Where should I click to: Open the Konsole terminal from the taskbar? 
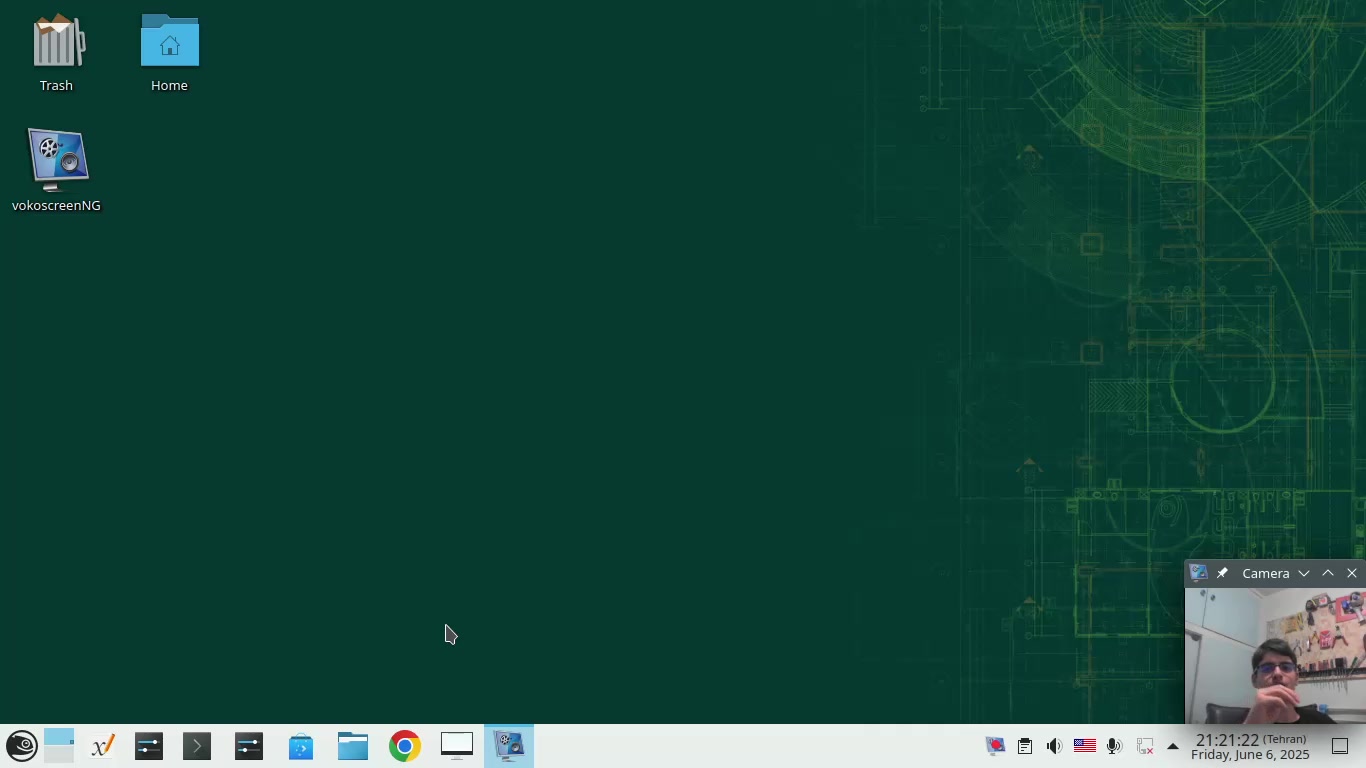pos(197,746)
